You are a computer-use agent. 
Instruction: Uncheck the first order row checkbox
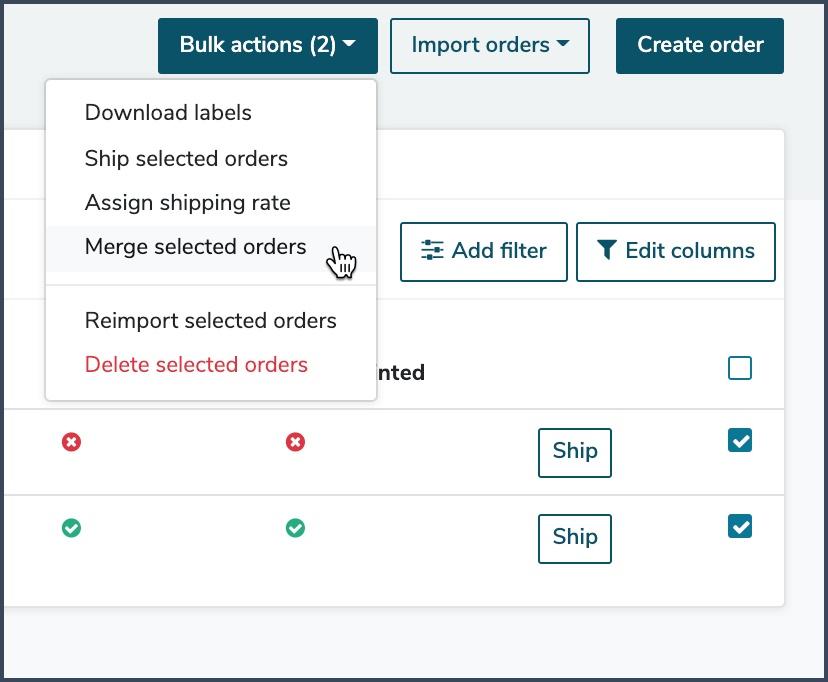click(739, 440)
